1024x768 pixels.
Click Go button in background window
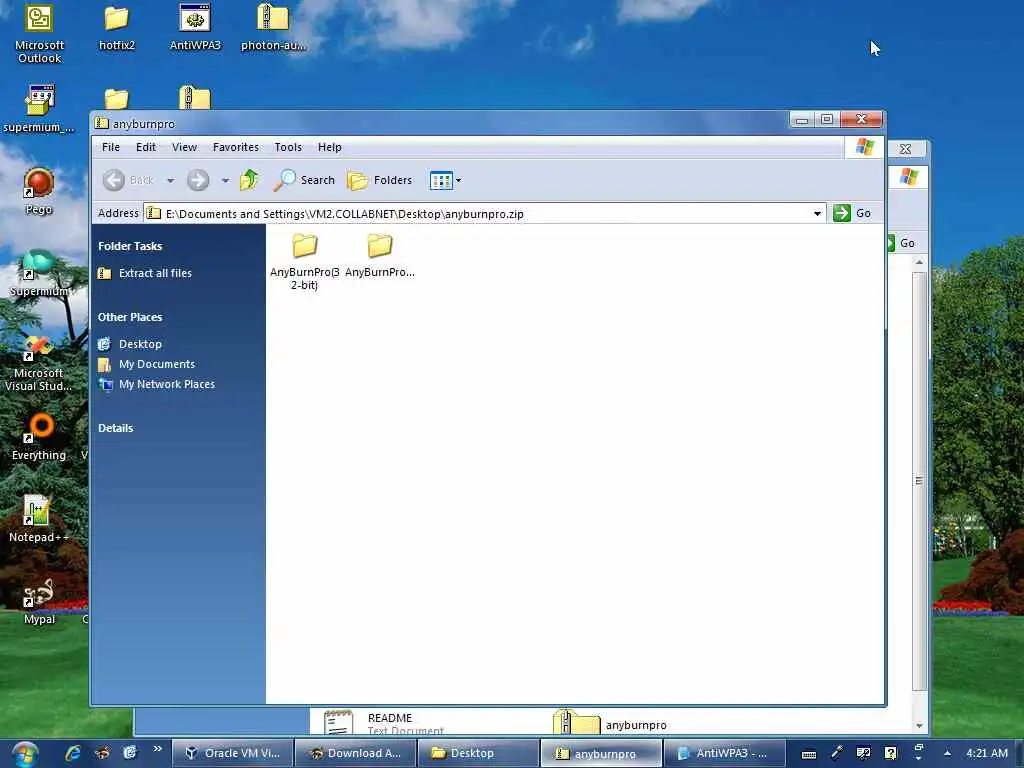tap(904, 243)
